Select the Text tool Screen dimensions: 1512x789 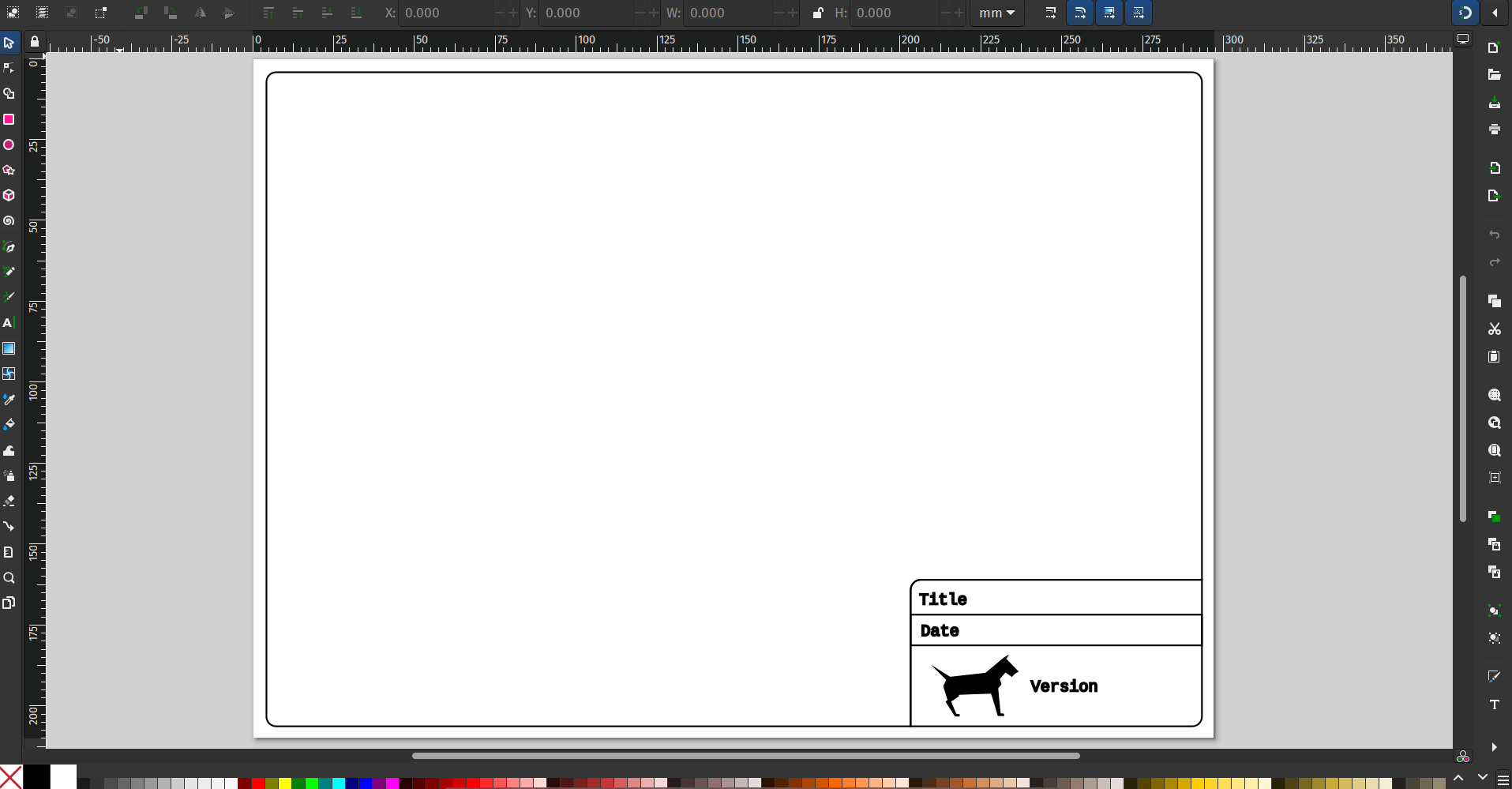(9, 323)
